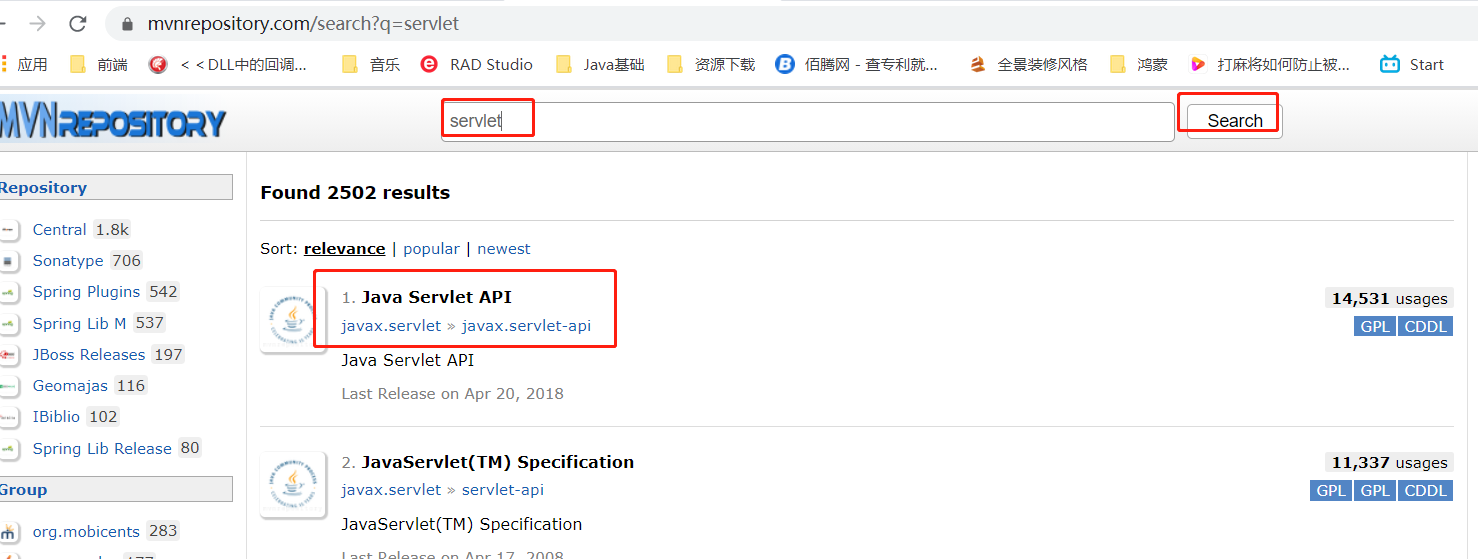This screenshot has height=559, width=1478.
Task: Open the Java Servlet API result title
Action: click(437, 298)
